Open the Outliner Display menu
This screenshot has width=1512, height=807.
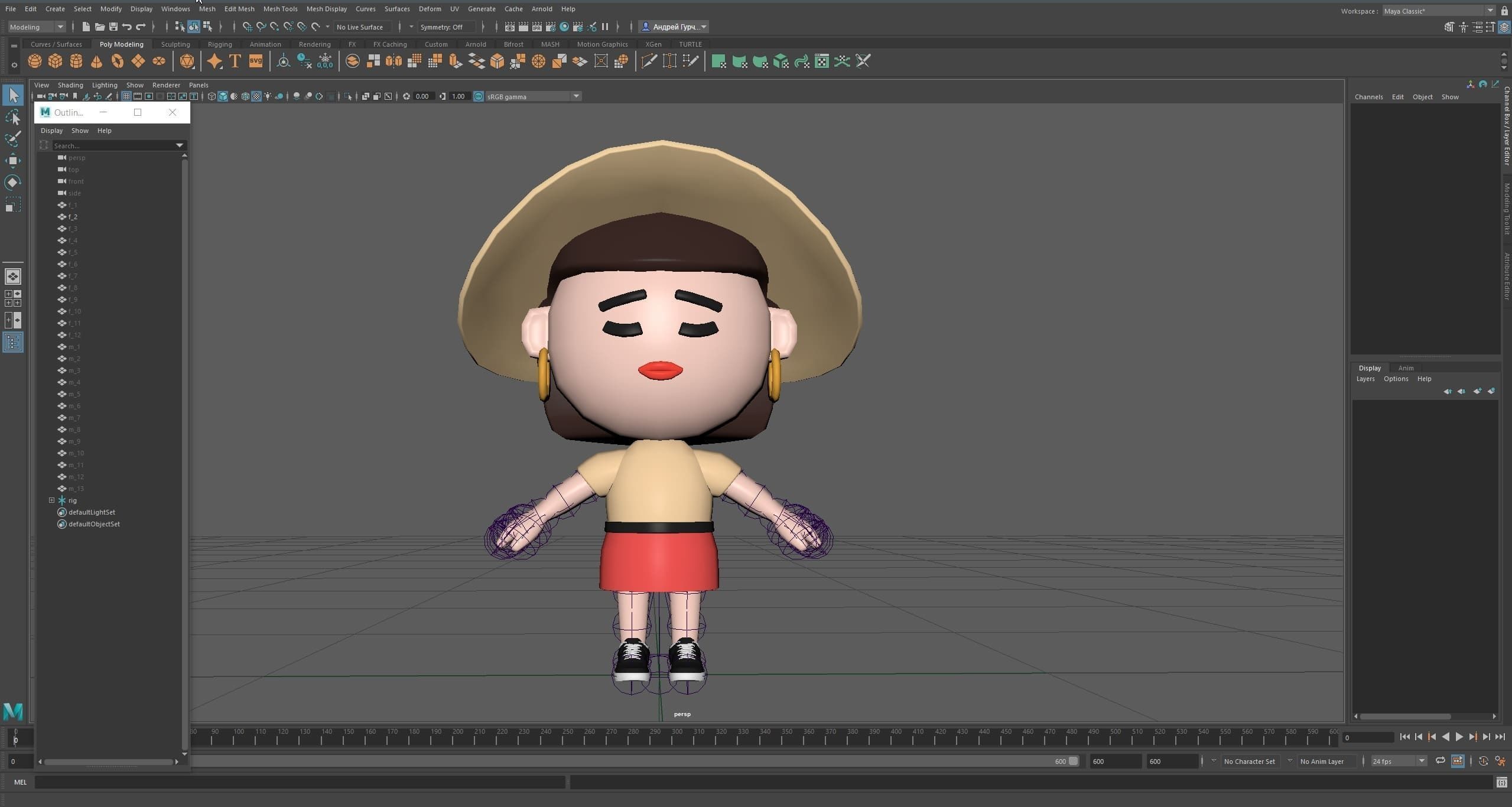click(51, 131)
